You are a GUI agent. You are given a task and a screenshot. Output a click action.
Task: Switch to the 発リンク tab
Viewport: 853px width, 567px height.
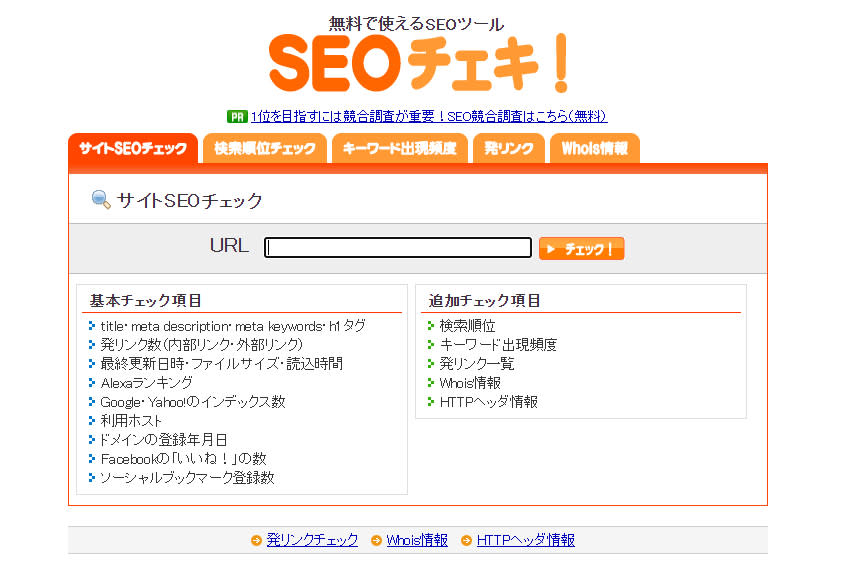(509, 148)
